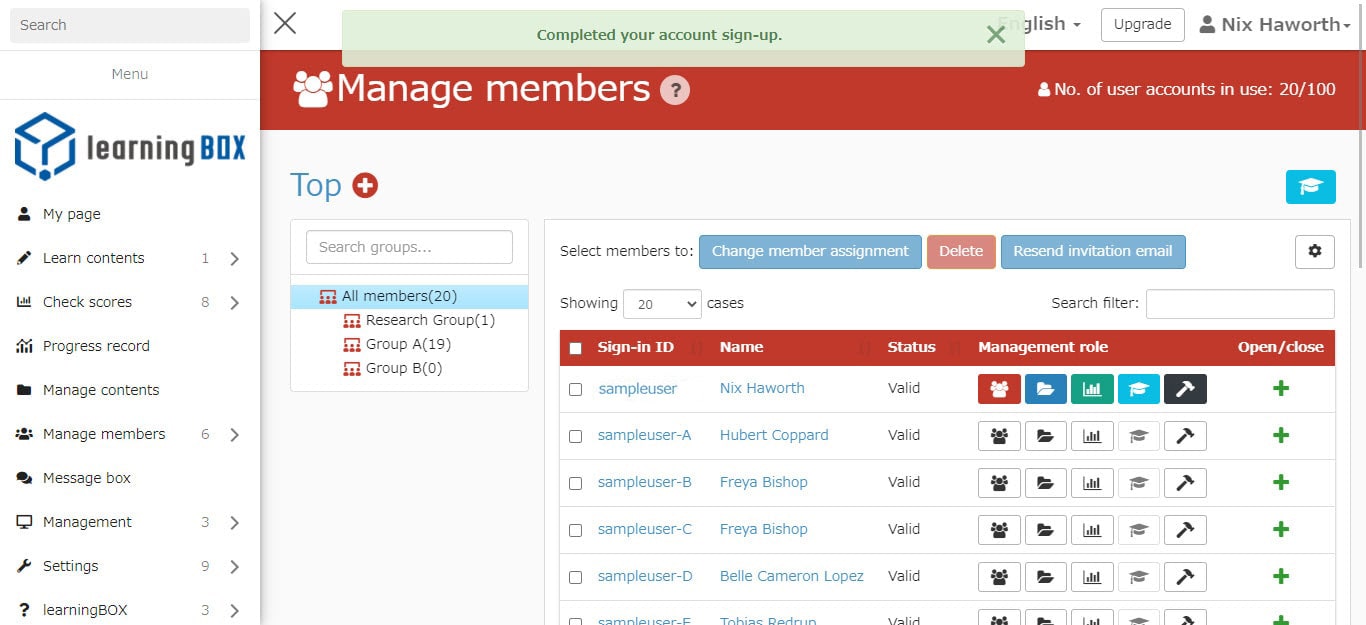The height and width of the screenshot is (625, 1366).
Task: Click the cyan graduation cap button at top right
Action: click(x=1310, y=187)
